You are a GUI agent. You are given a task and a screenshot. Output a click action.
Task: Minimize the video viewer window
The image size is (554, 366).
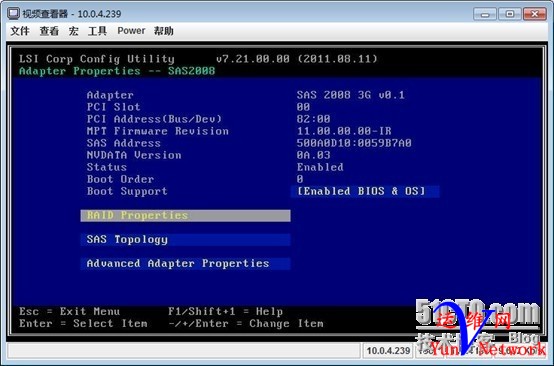tap(485, 14)
